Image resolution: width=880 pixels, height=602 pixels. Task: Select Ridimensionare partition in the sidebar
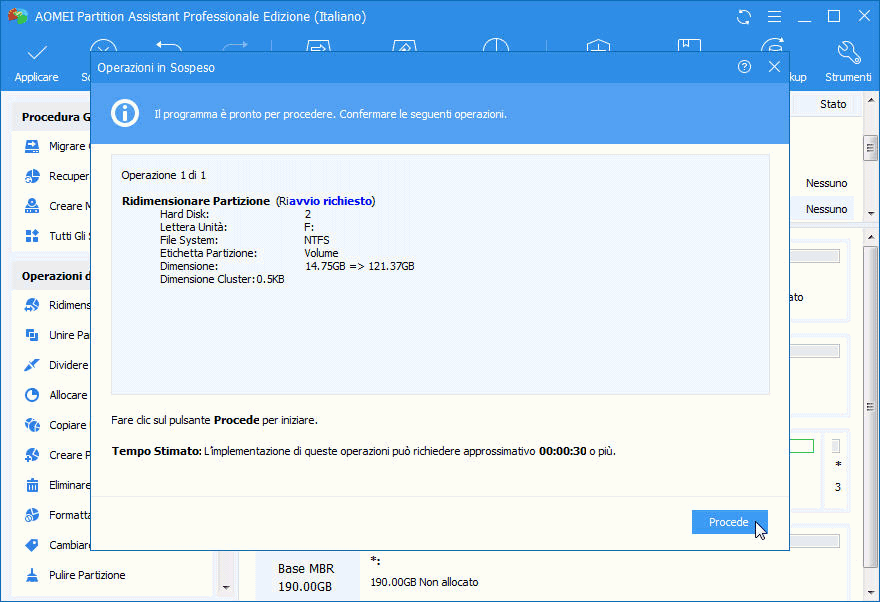[56, 305]
